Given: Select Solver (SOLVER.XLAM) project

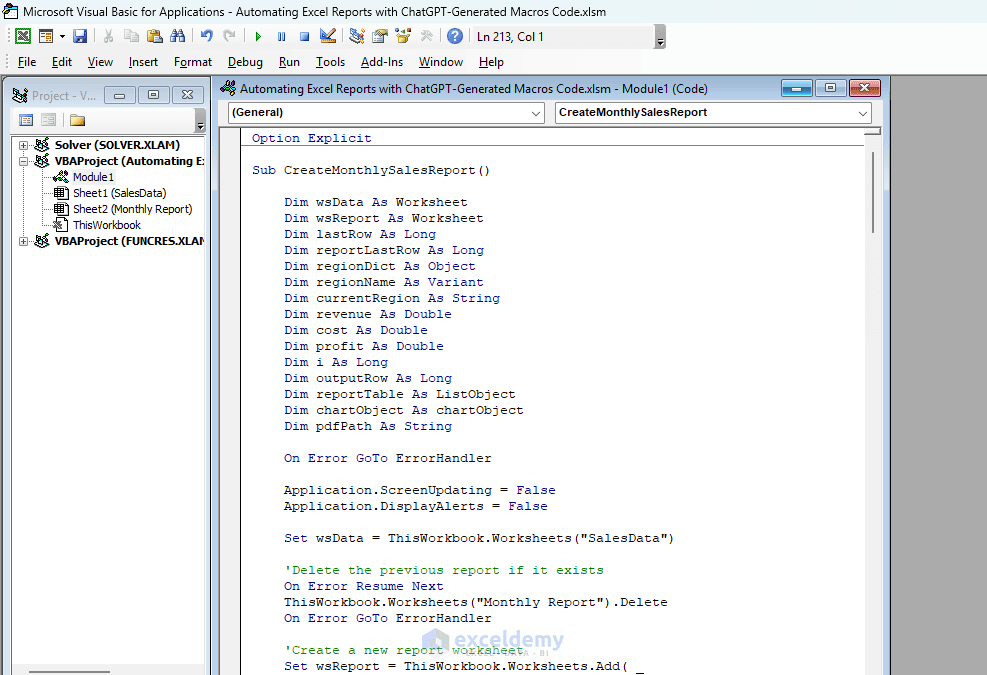Looking at the screenshot, I should (x=117, y=145).
